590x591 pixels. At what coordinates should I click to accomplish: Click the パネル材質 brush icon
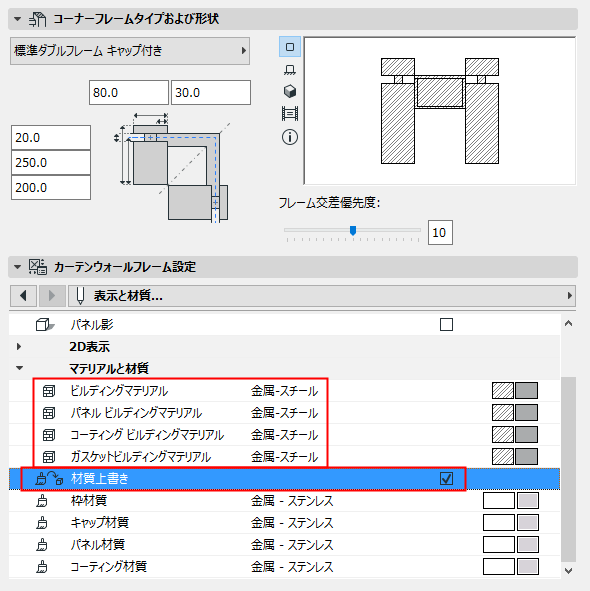coord(42,545)
